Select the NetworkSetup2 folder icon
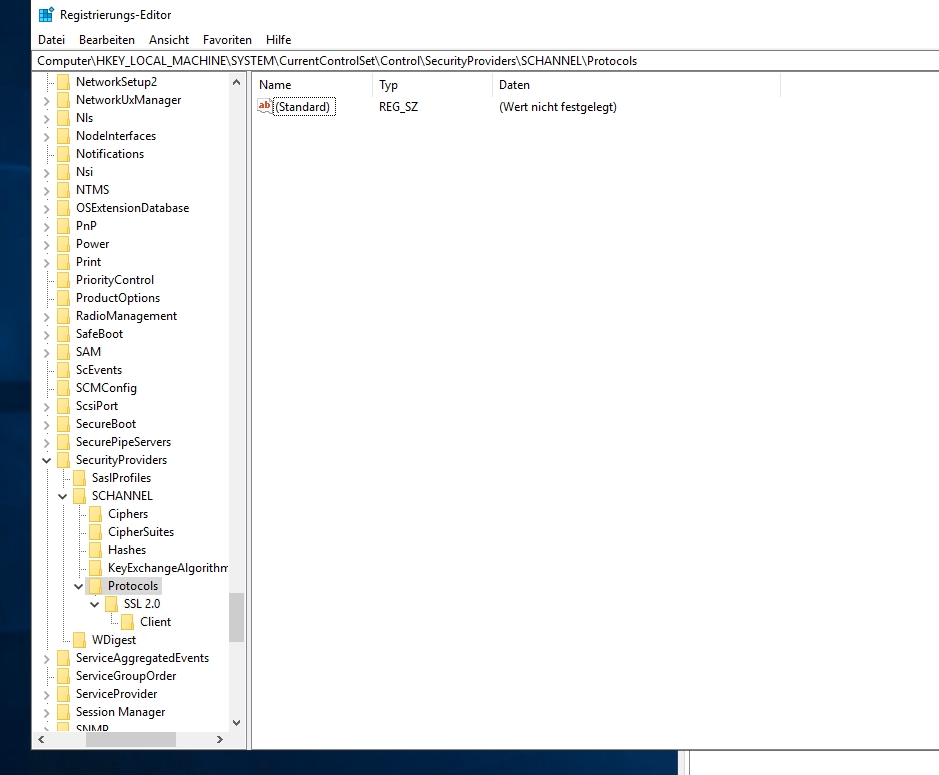Screen dimensions: 939x775 pos(63,82)
